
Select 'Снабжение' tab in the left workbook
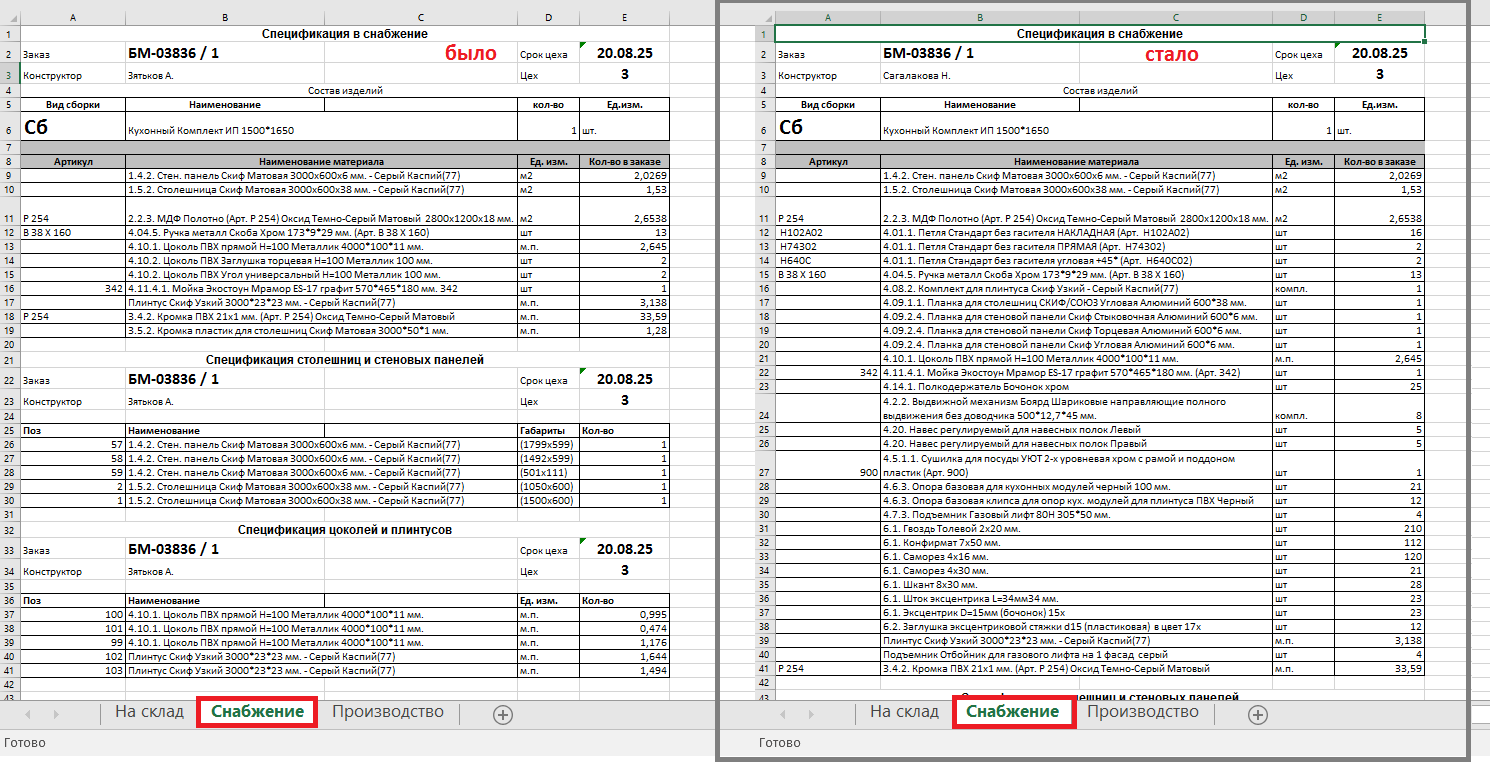[x=258, y=712]
